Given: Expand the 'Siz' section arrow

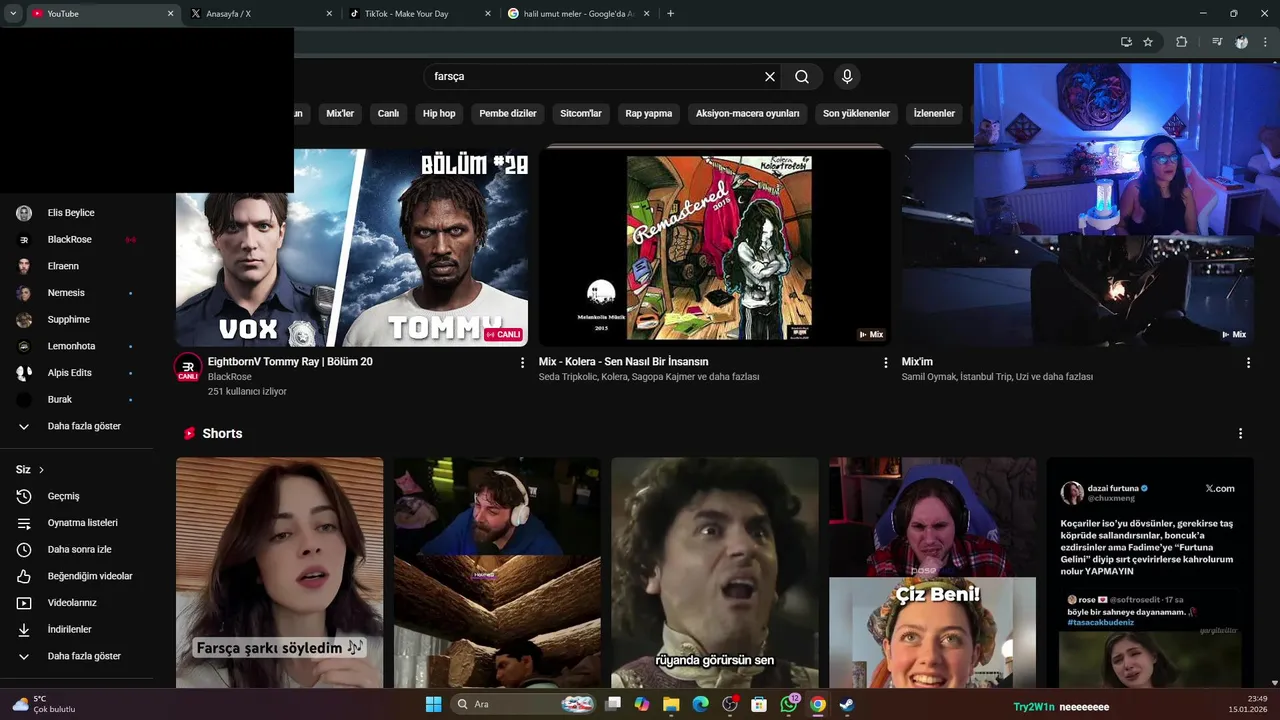Looking at the screenshot, I should 41,470.
